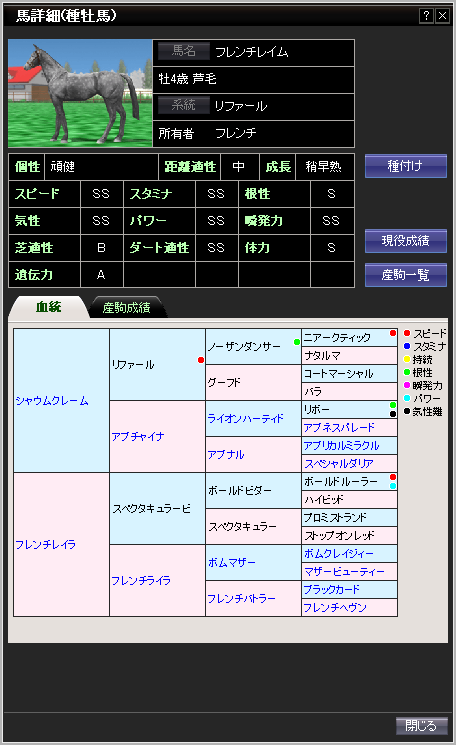Click the cyan パワー legend dot
Viewport: 456px width, 745px height.
(x=407, y=398)
